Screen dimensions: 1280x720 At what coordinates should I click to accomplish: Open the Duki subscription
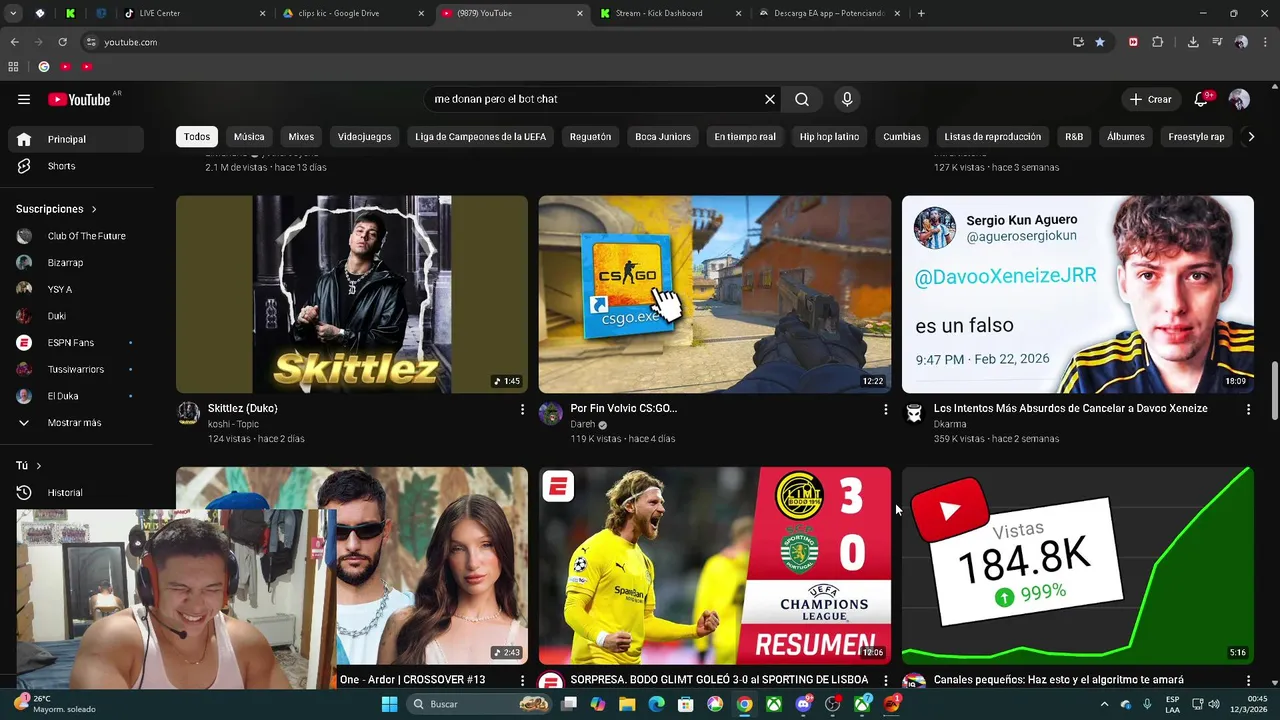point(78,316)
